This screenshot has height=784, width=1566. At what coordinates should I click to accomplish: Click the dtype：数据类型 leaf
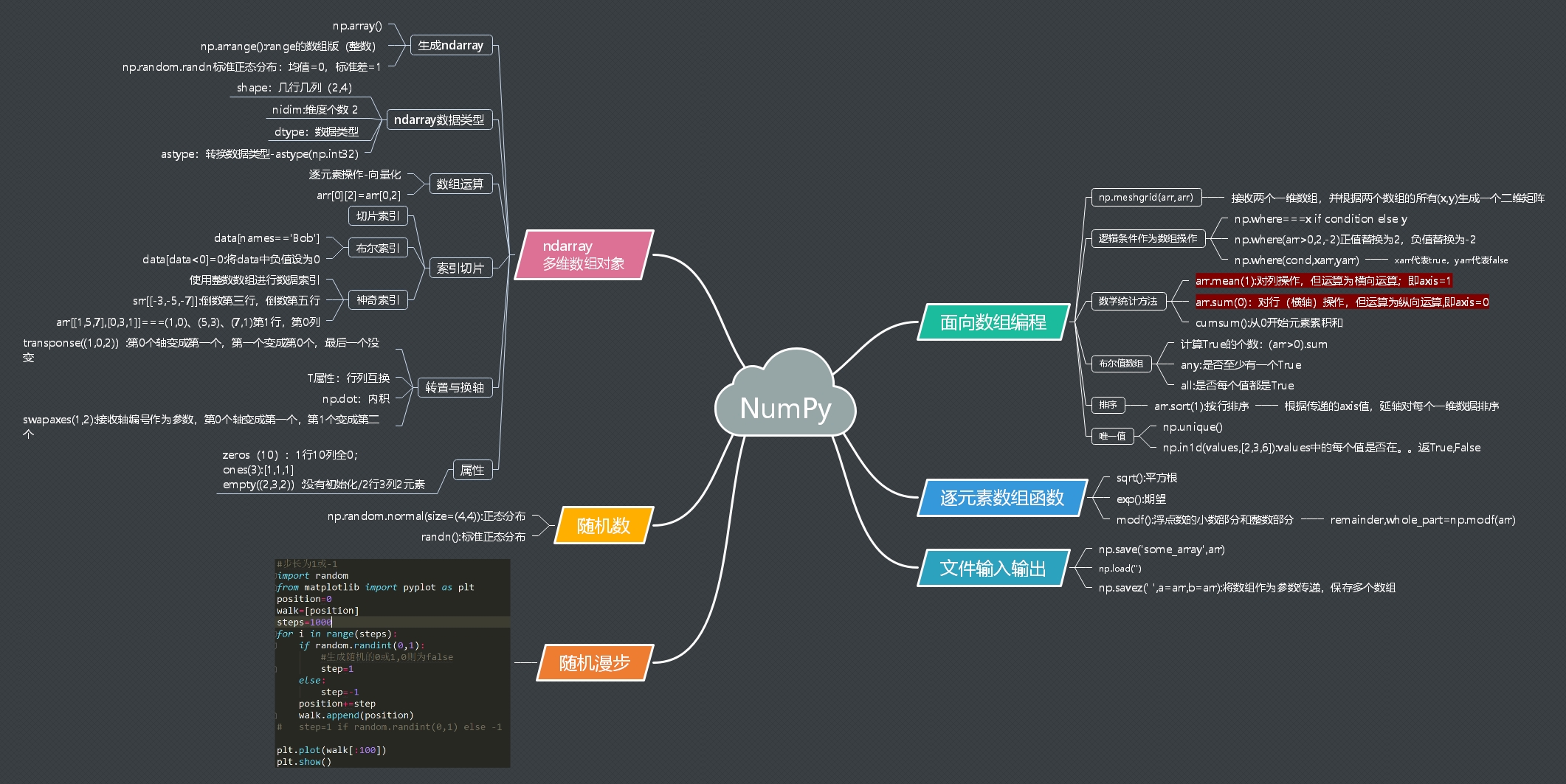pyautogui.click(x=317, y=132)
